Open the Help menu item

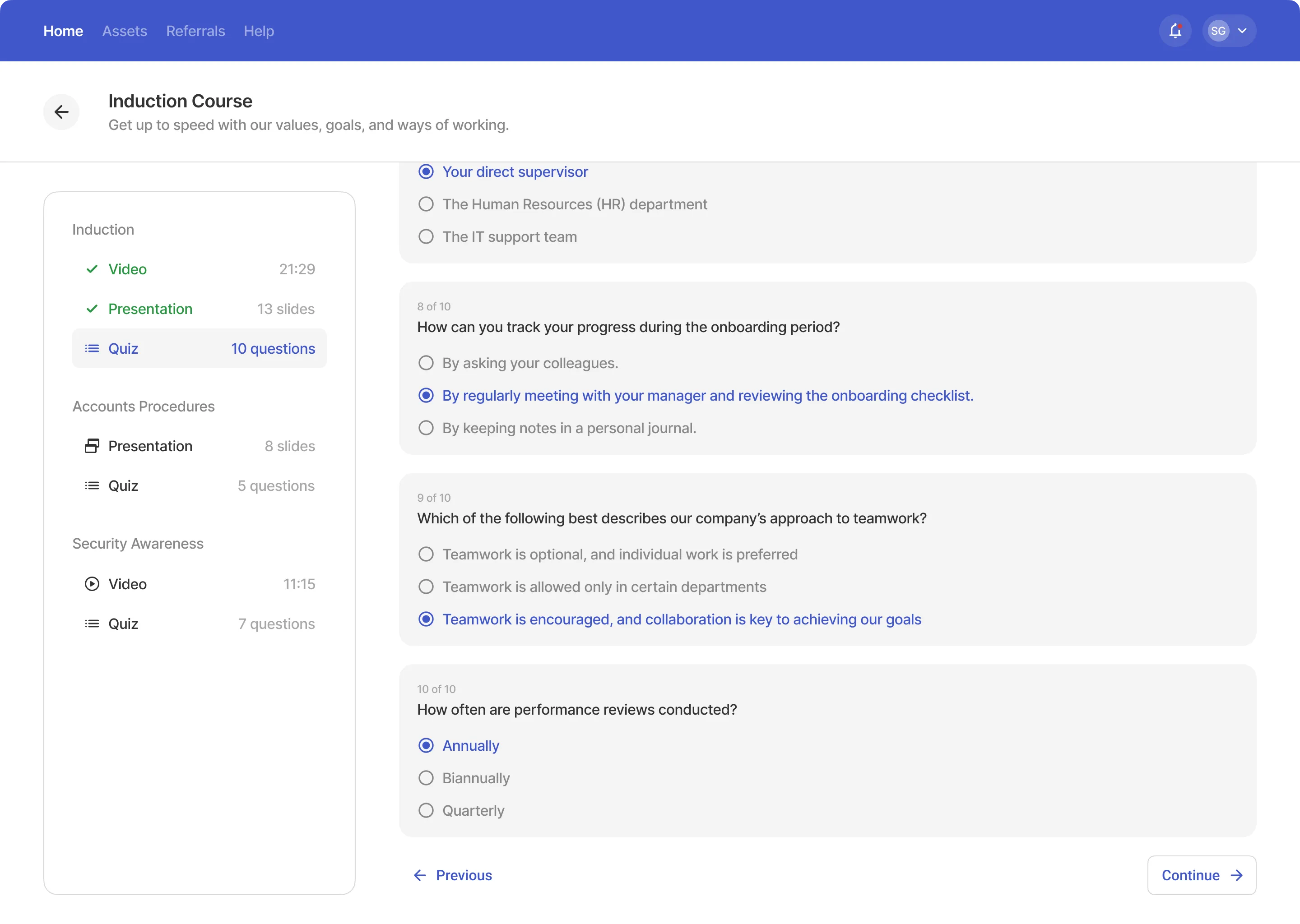(258, 31)
